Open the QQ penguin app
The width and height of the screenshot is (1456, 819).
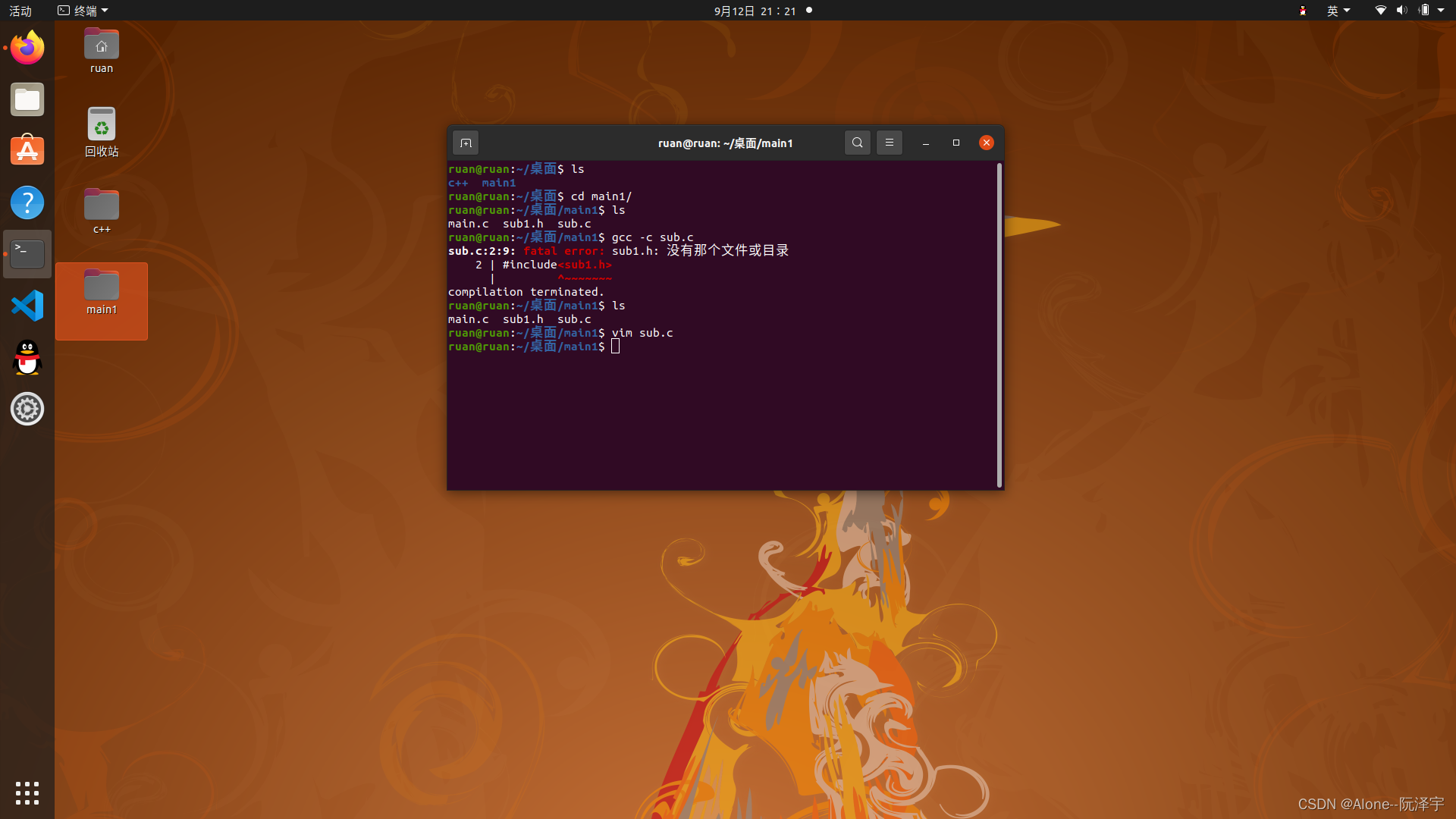27,357
